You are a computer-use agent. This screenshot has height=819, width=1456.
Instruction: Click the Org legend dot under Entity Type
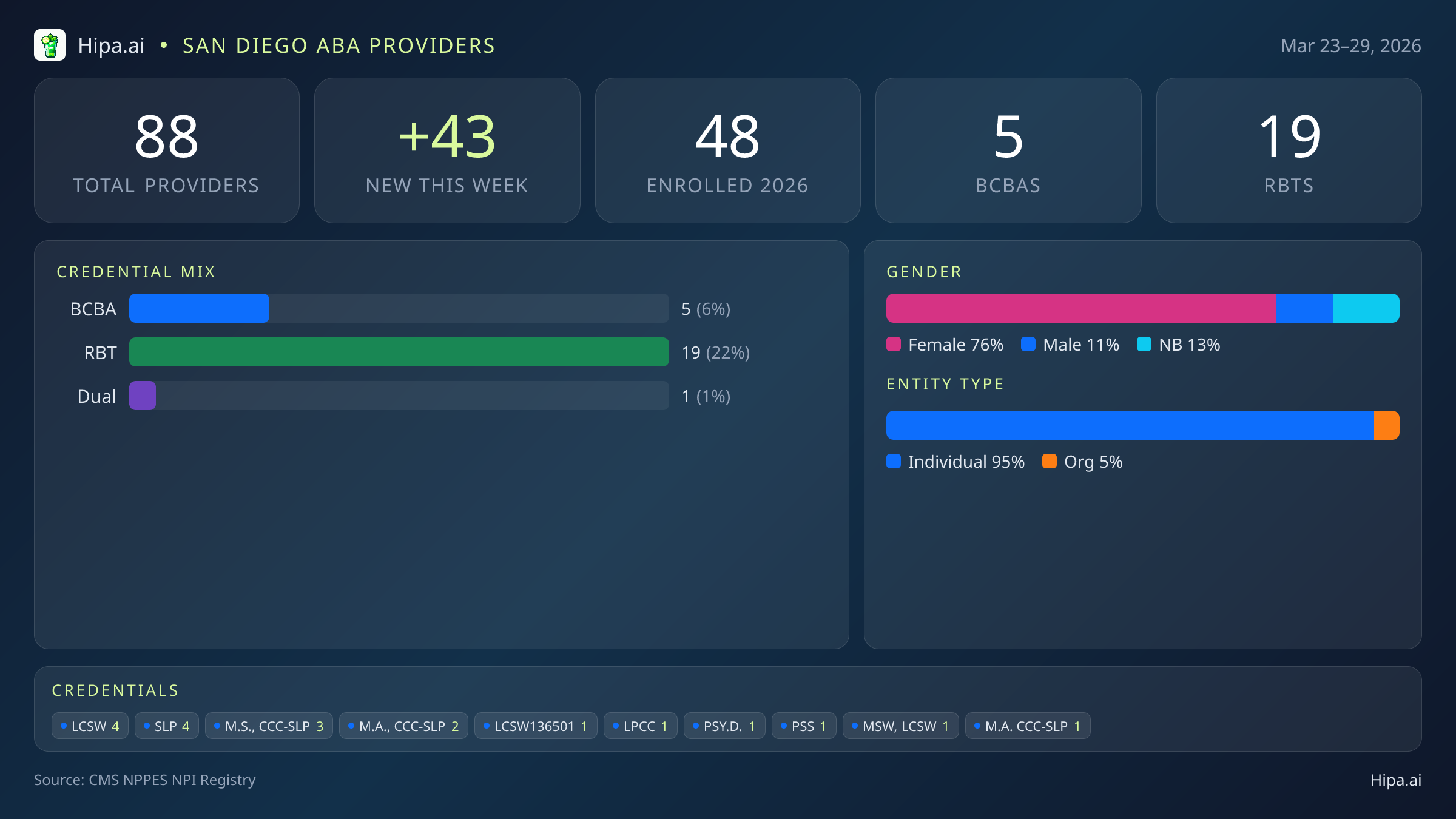coord(1050,462)
